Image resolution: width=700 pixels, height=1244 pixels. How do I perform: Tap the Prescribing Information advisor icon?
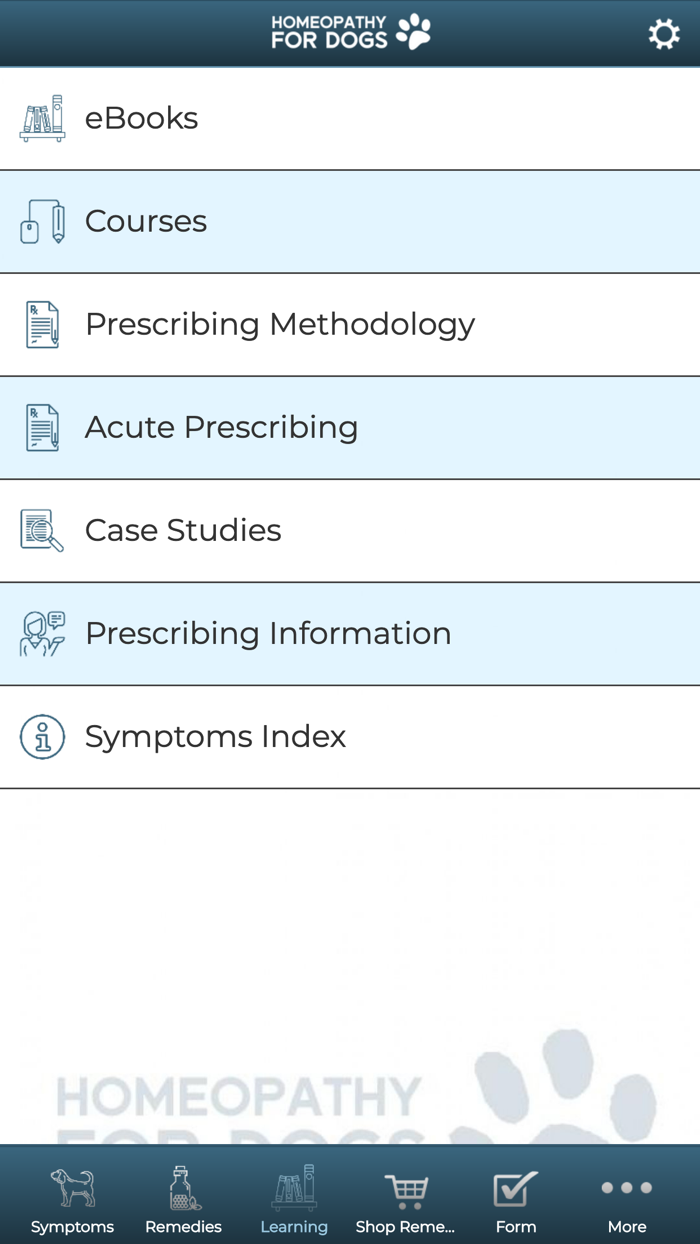point(42,634)
